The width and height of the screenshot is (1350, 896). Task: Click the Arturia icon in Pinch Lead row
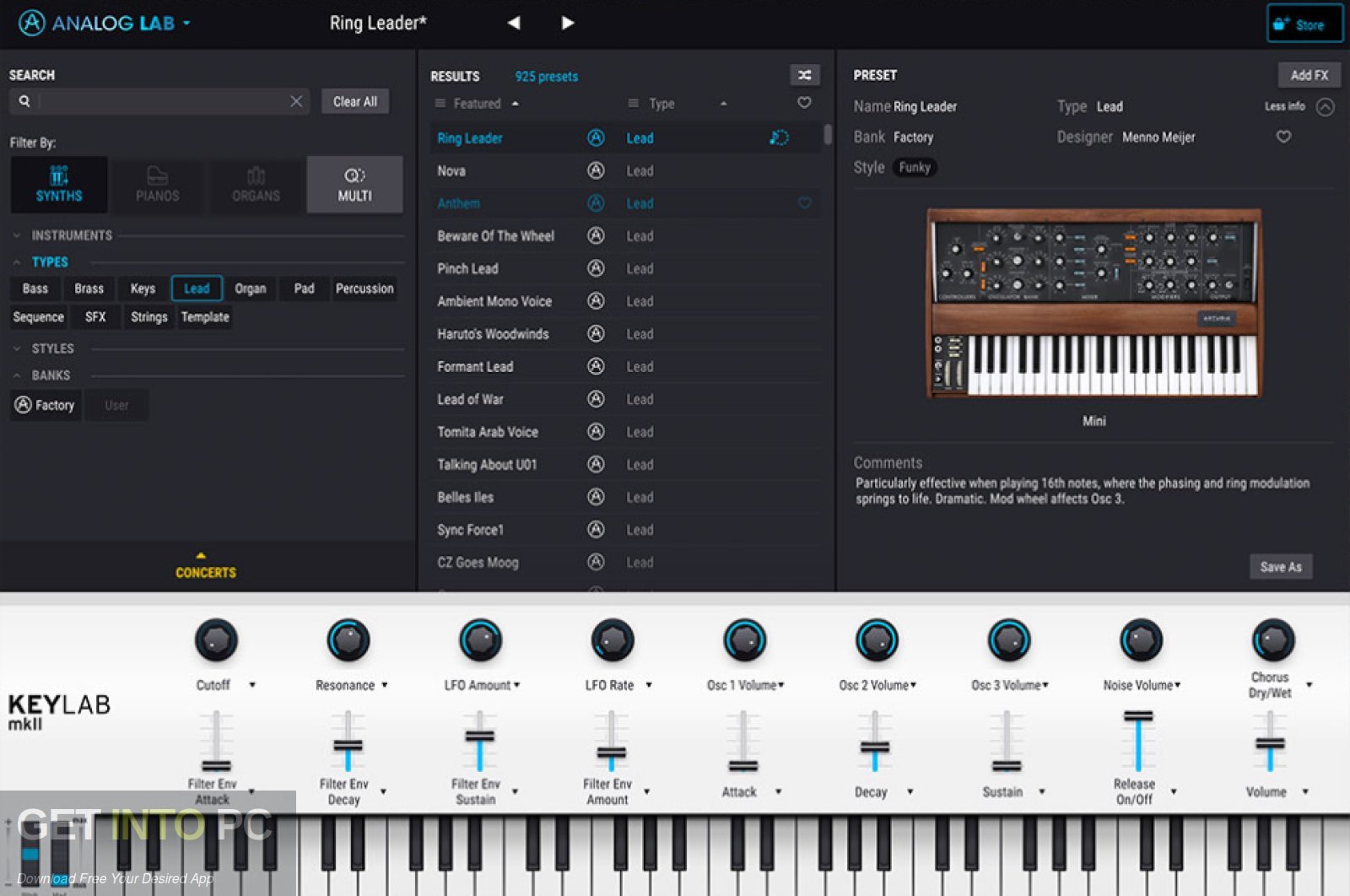(596, 268)
